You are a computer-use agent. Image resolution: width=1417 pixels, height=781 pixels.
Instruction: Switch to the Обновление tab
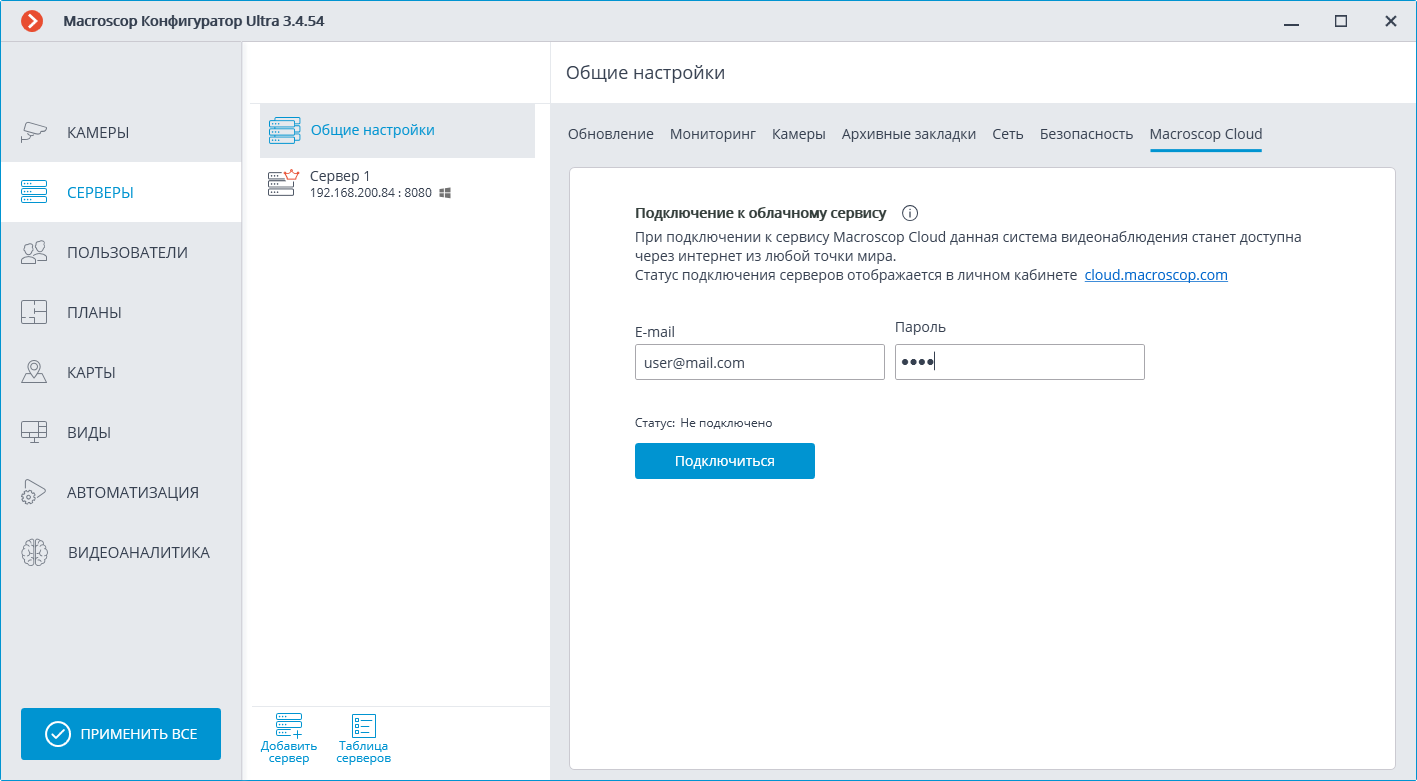point(611,134)
